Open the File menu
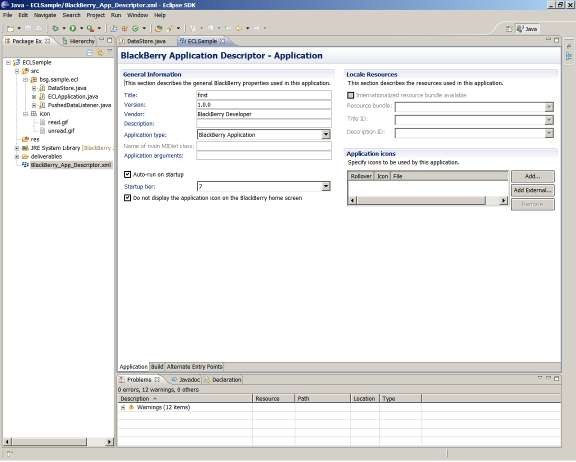This screenshot has width=576, height=462. (x=7, y=15)
